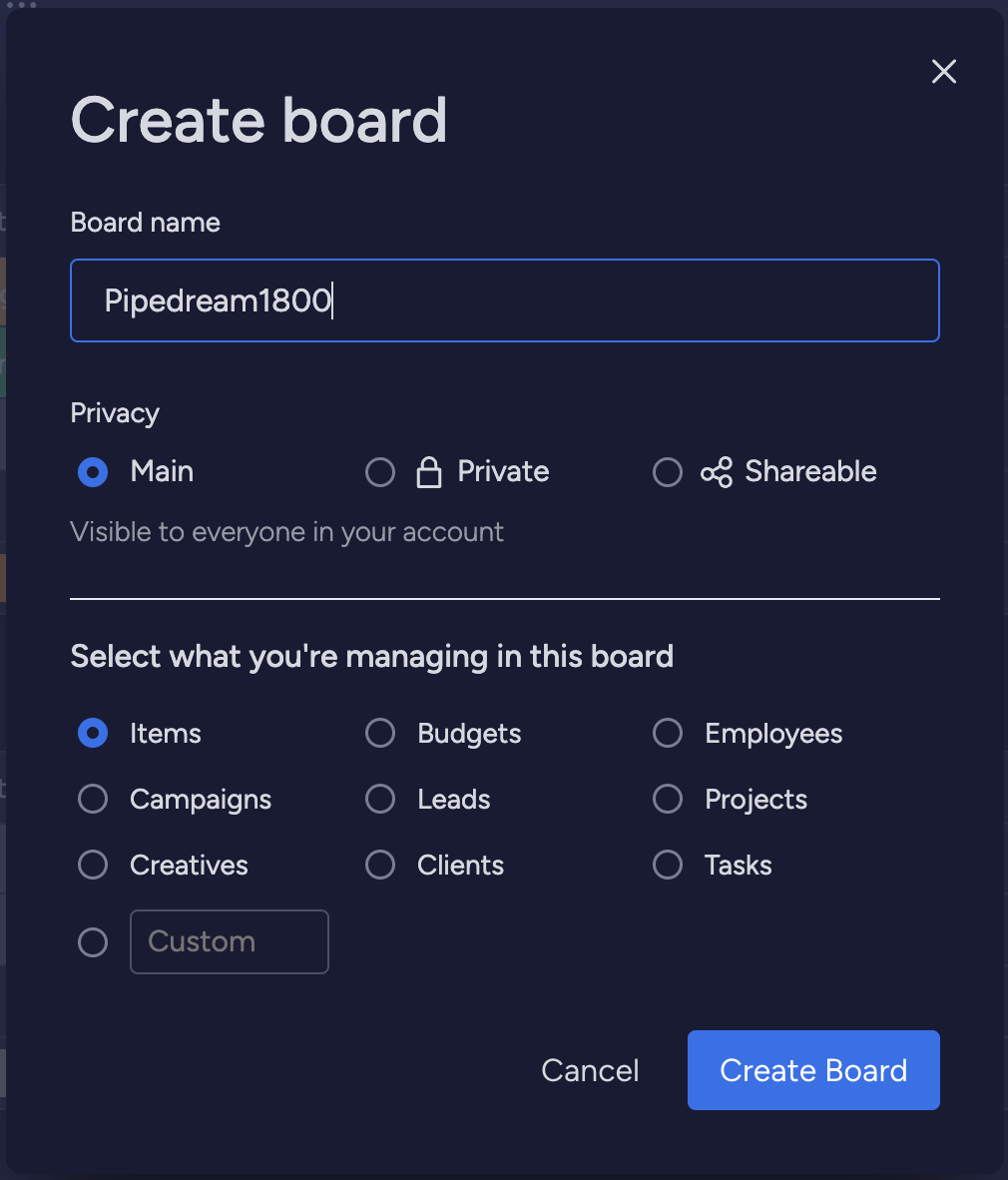Cancel board creation
1008x1180 pixels.
pyautogui.click(x=590, y=1070)
